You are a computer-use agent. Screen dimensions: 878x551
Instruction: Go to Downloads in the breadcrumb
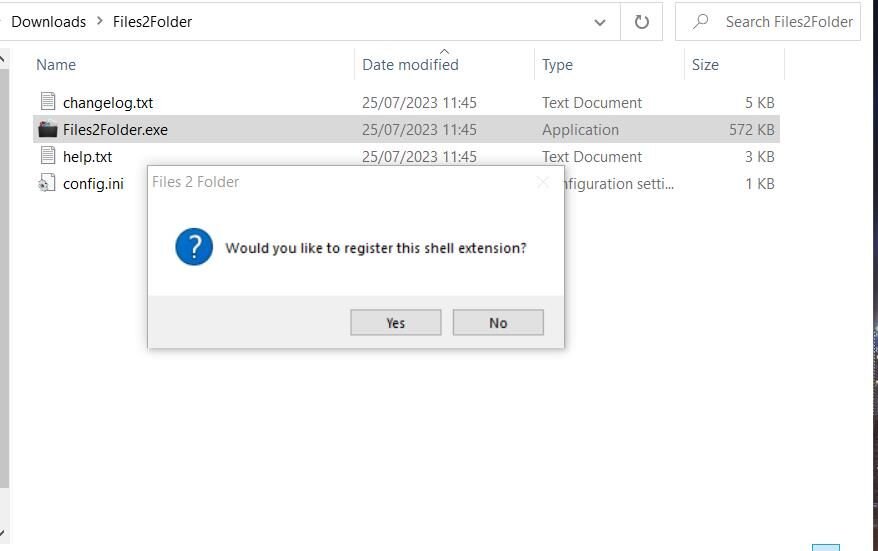[49, 22]
